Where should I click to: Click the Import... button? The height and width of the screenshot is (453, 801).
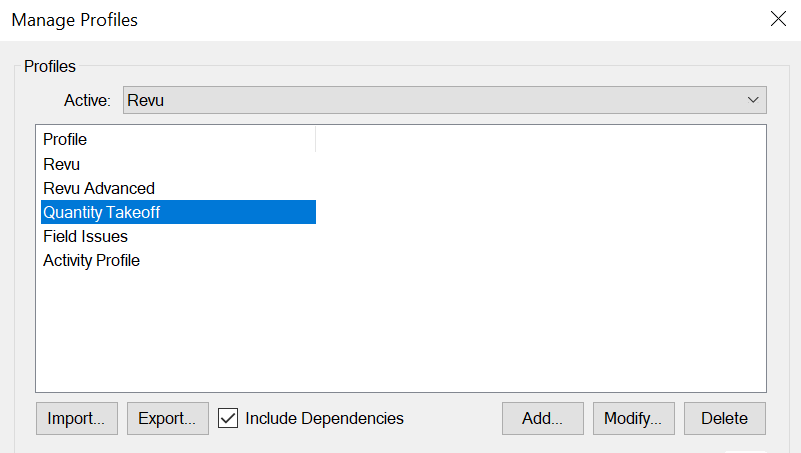(77, 418)
